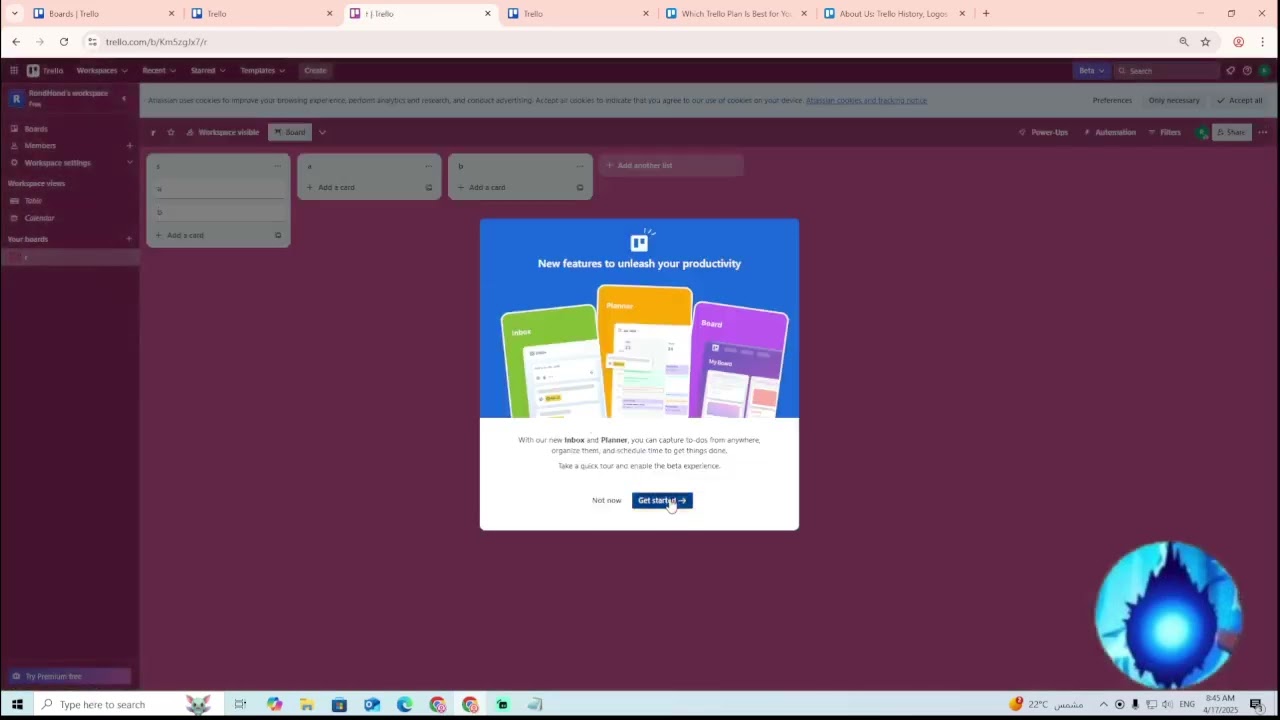The width and height of the screenshot is (1280, 720).
Task: Open Boards in the sidebar
Action: point(36,129)
